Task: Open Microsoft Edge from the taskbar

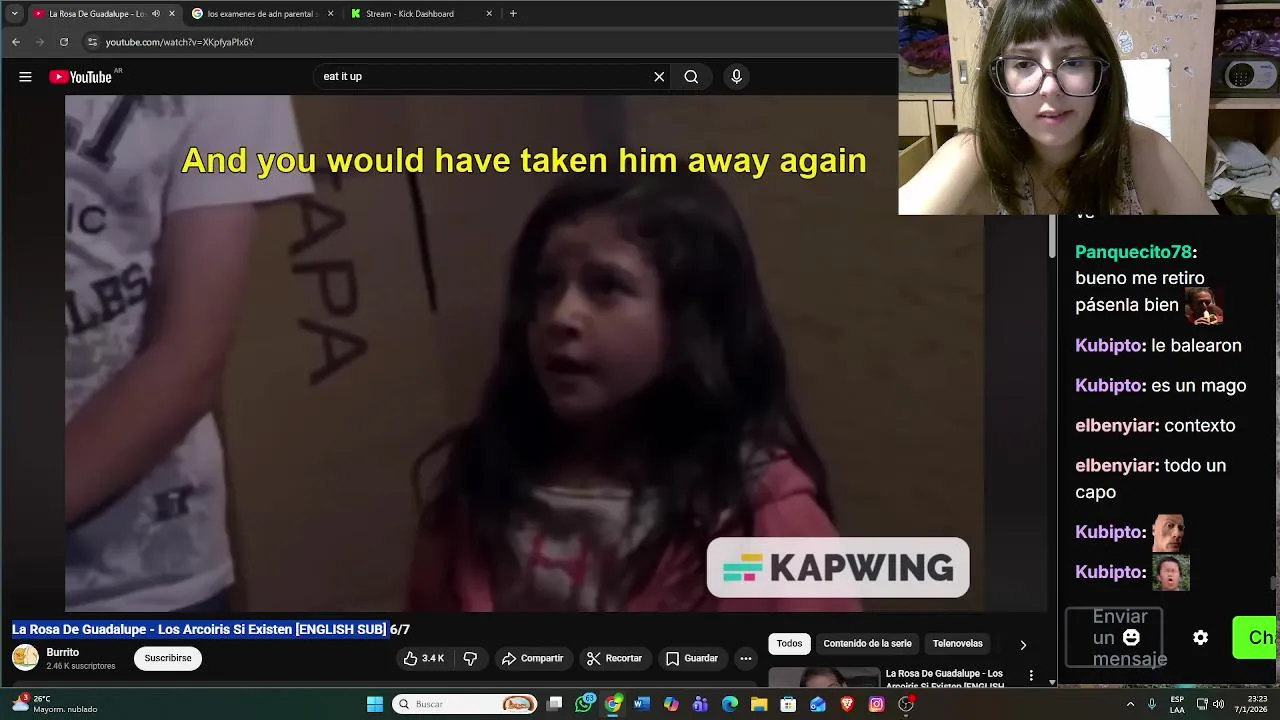Action: [x=730, y=704]
